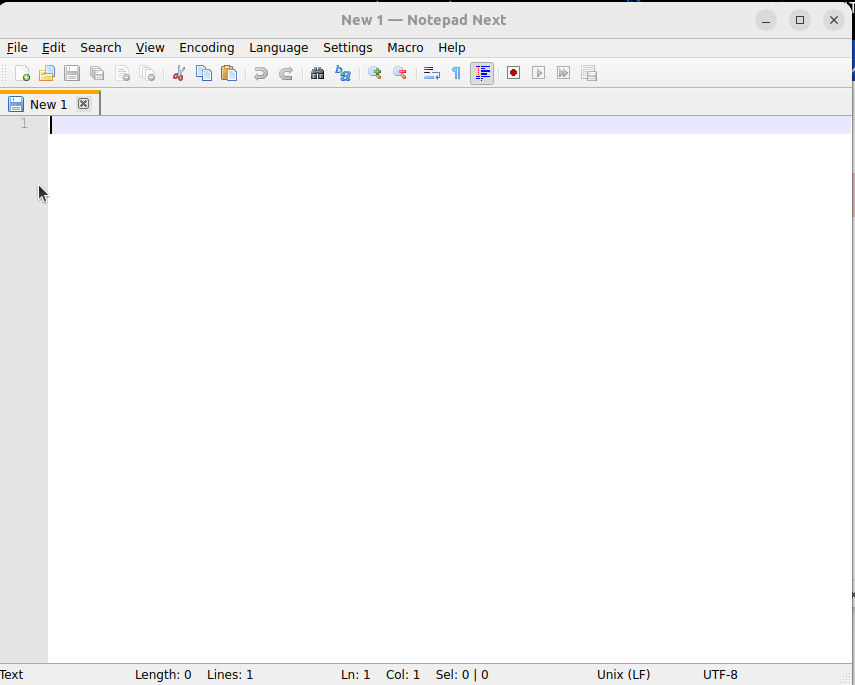Close the New 1 tab
855x685 pixels.
click(x=83, y=104)
